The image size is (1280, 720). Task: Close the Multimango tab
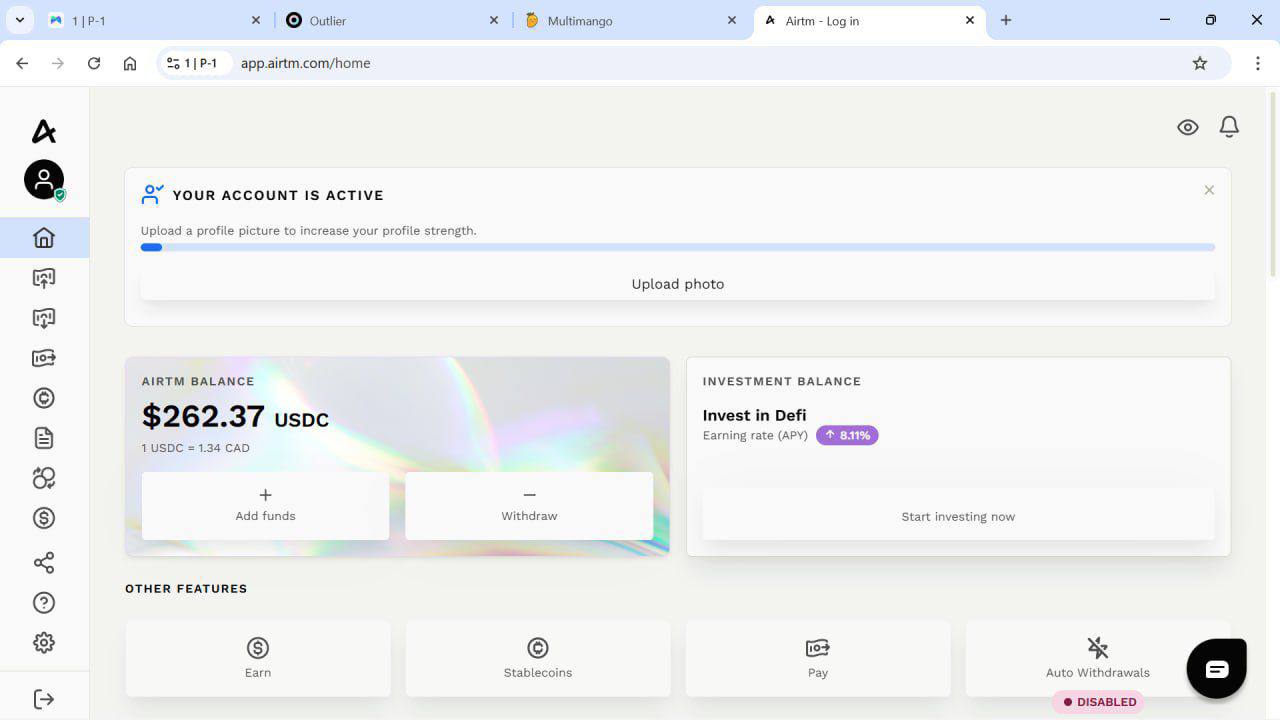coord(732,20)
